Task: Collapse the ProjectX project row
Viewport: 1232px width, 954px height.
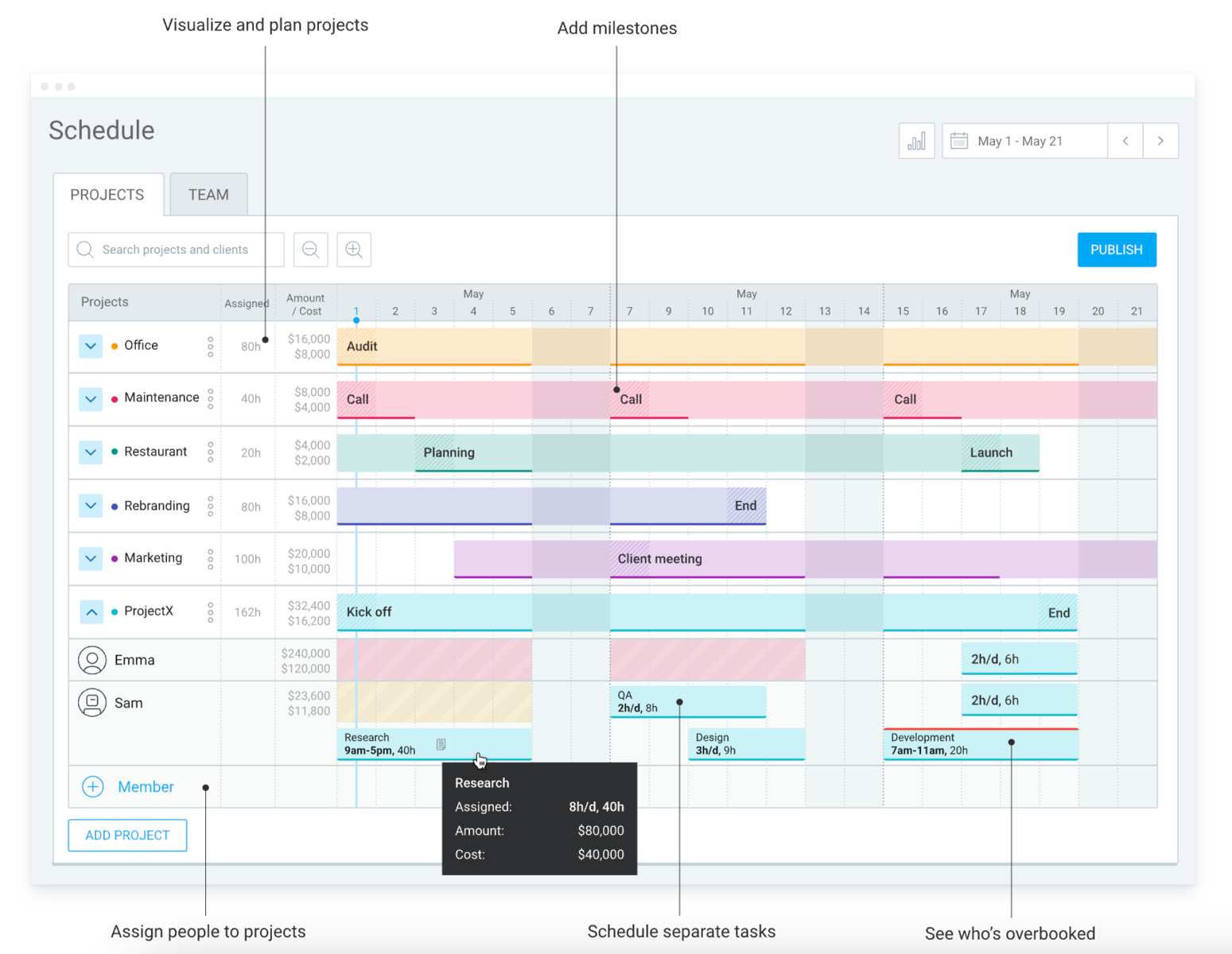Action: click(x=91, y=612)
